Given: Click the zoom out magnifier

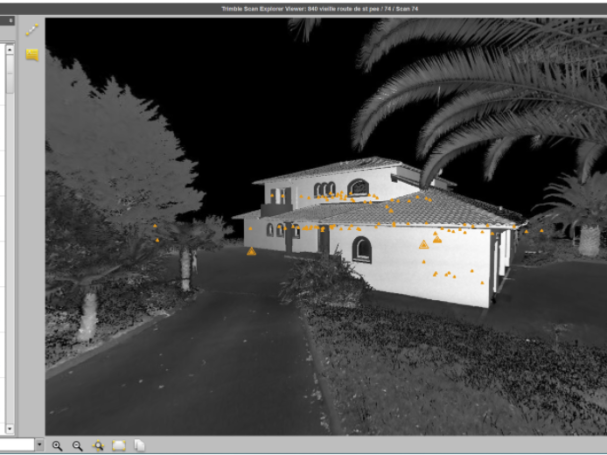Looking at the screenshot, I should (x=77, y=445).
